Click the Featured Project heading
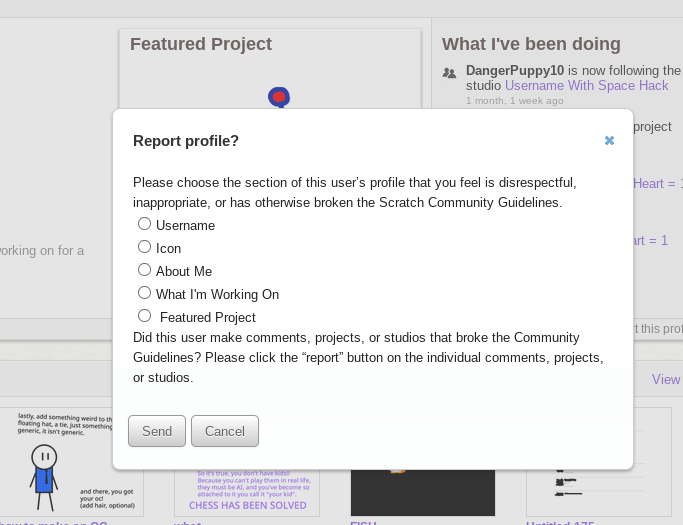The height and width of the screenshot is (525, 683). [x=201, y=44]
